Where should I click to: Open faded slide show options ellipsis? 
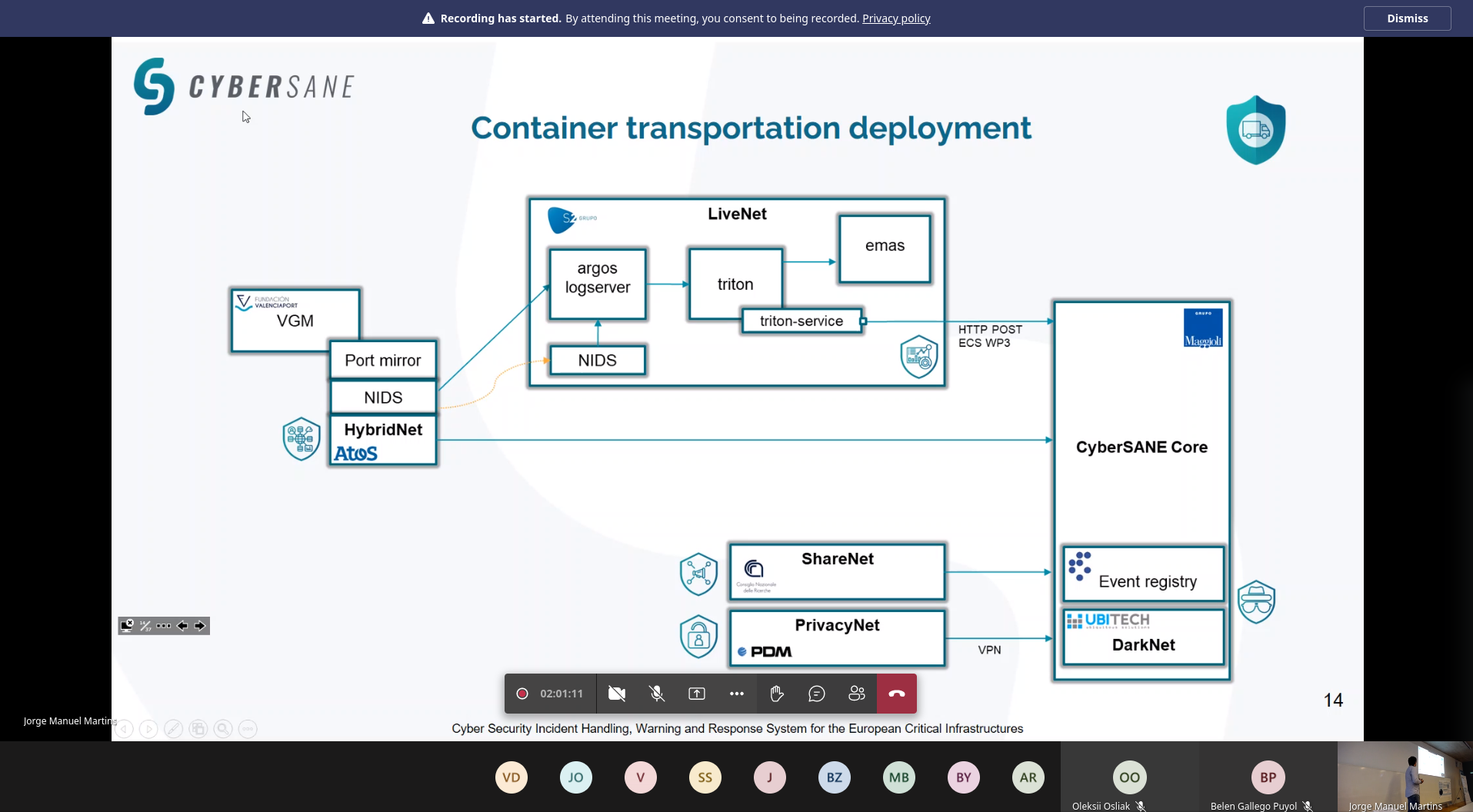coord(248,729)
